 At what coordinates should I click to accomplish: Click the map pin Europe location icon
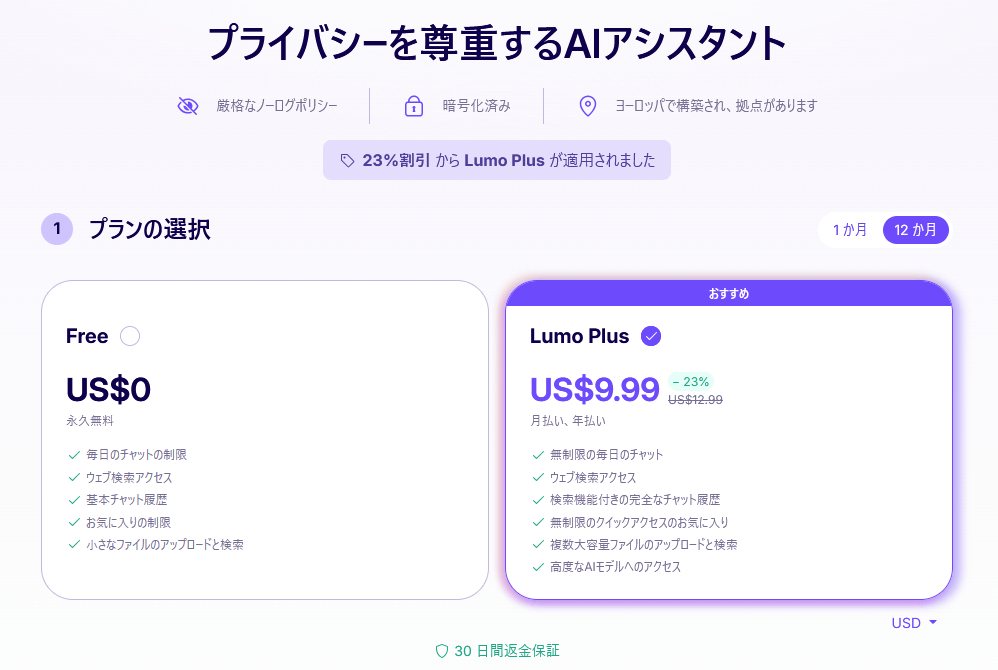coord(588,106)
